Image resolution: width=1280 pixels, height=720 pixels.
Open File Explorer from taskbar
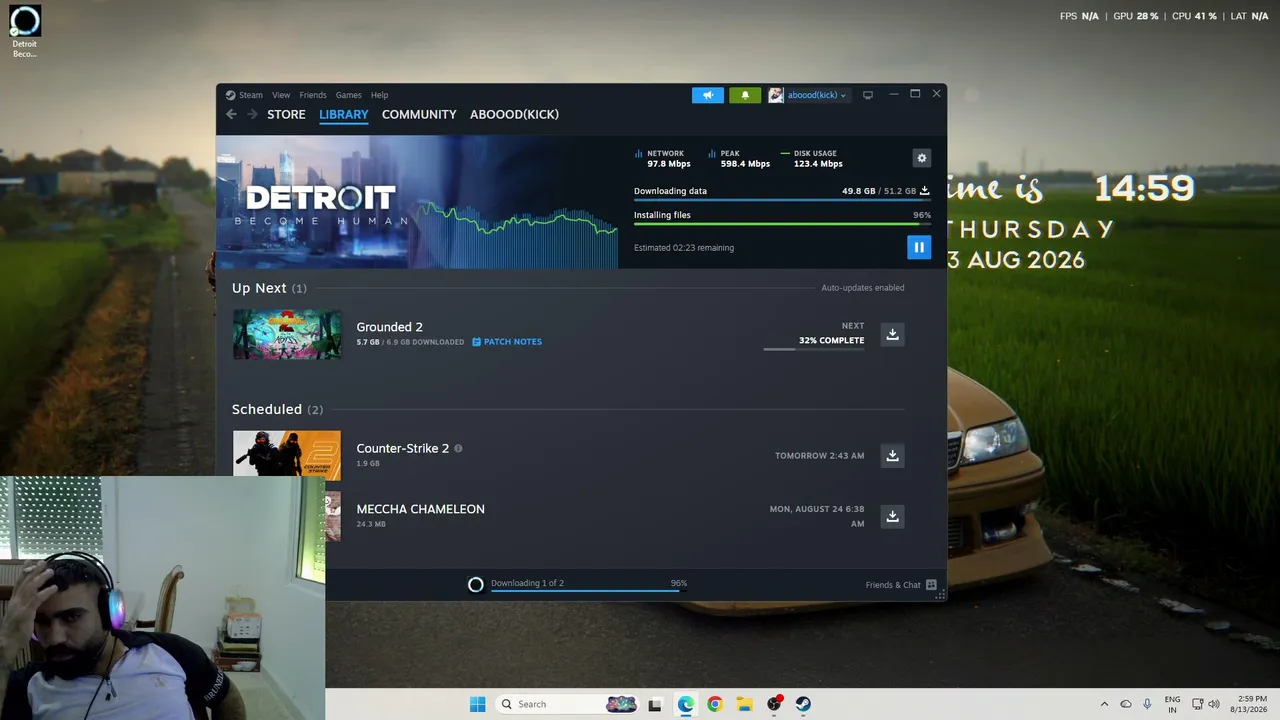coord(744,704)
